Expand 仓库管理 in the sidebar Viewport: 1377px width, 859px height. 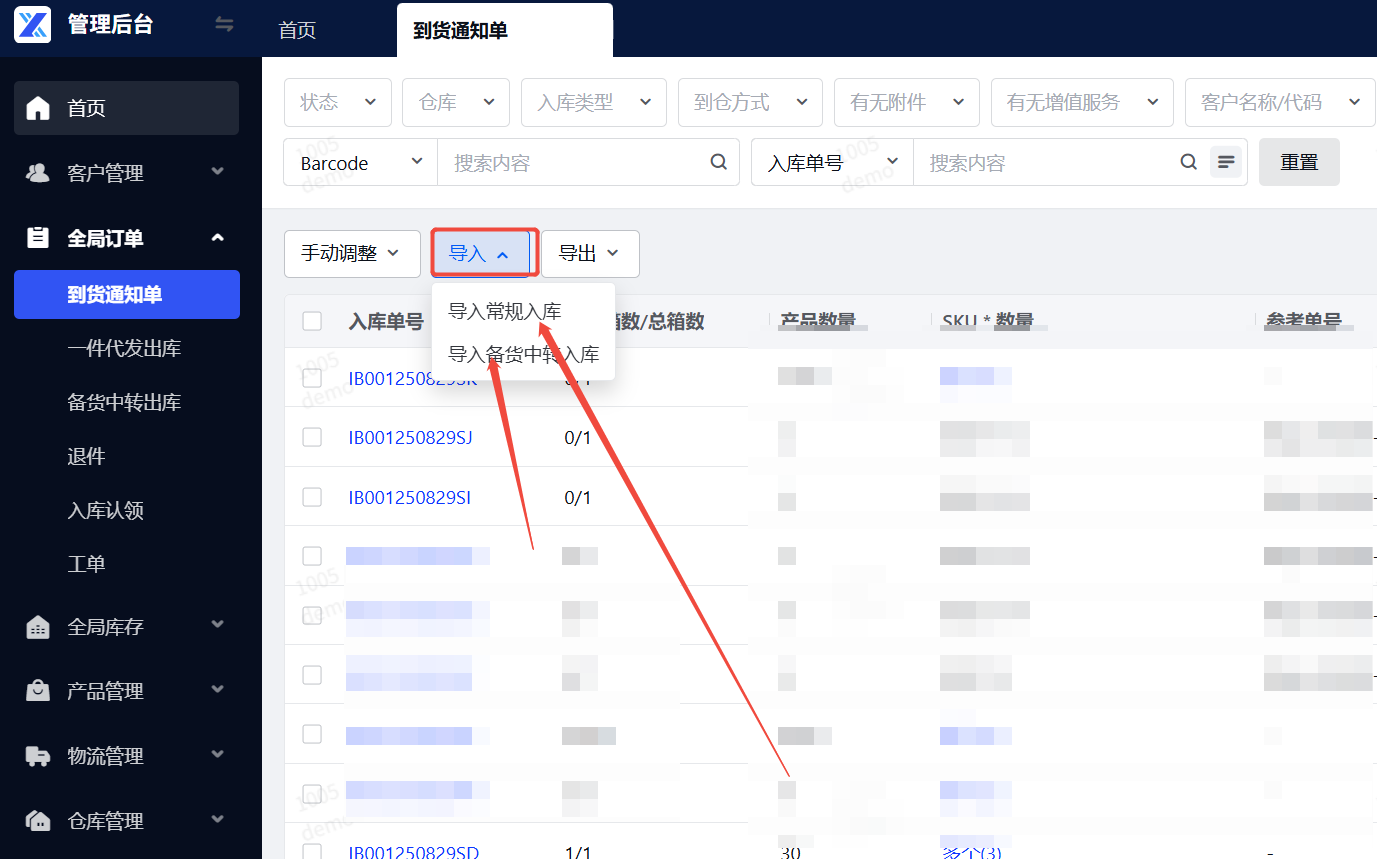(126, 821)
